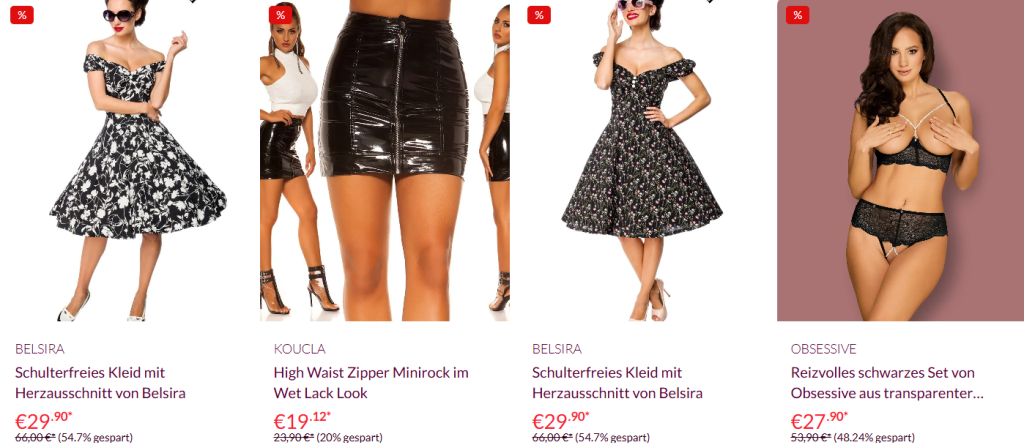Open the small-flower print Belsira dress image
1024x445 pixels.
tap(643, 160)
